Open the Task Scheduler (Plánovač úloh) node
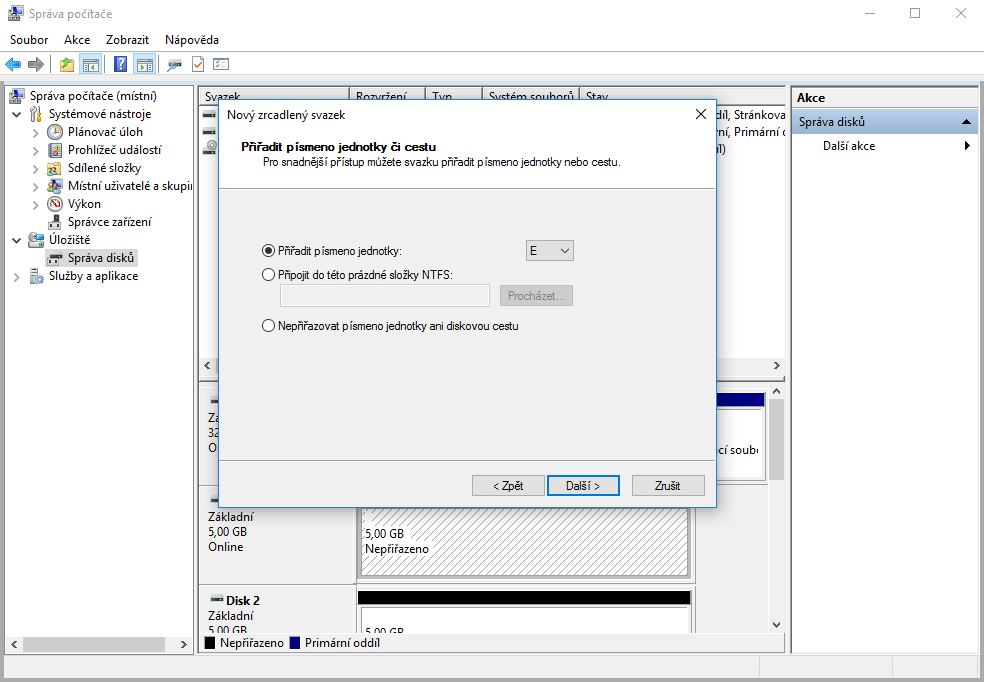The width and height of the screenshot is (984, 682). pos(105,132)
